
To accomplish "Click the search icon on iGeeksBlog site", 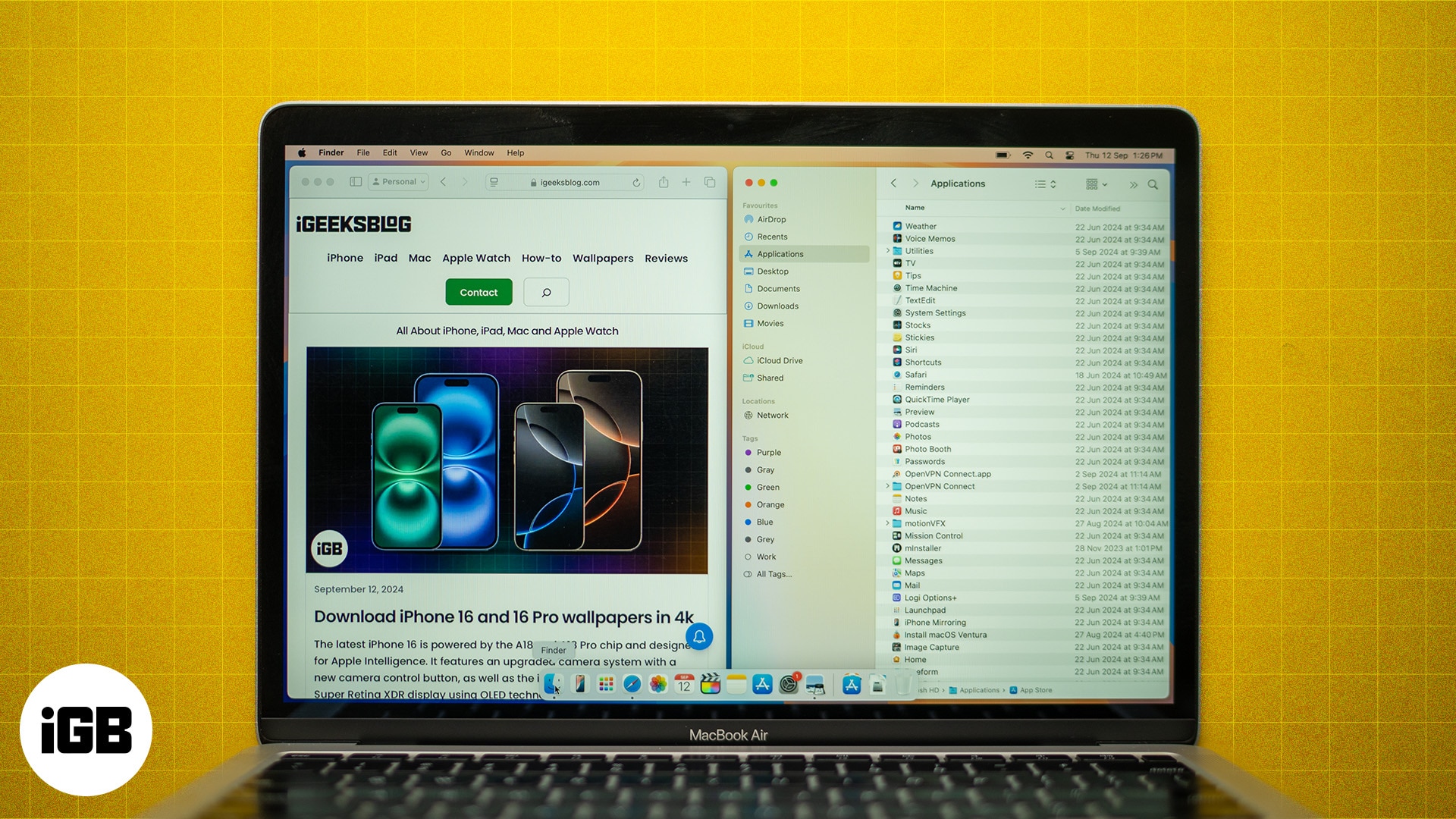I will [x=546, y=292].
